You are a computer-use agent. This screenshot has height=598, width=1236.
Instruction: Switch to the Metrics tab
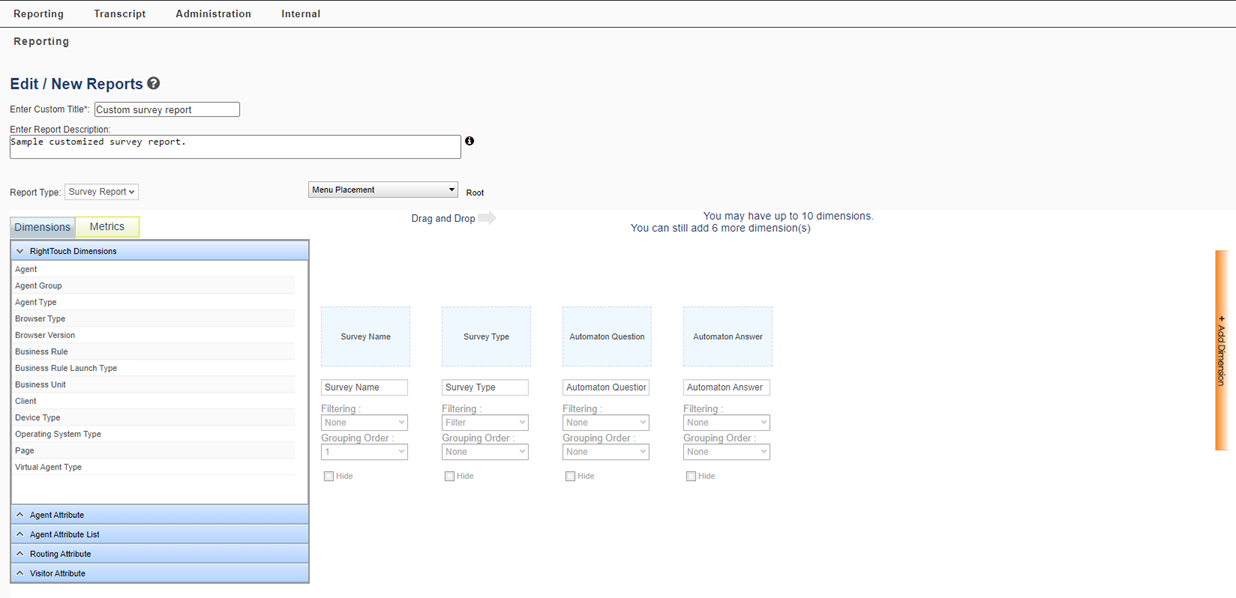tap(107, 227)
